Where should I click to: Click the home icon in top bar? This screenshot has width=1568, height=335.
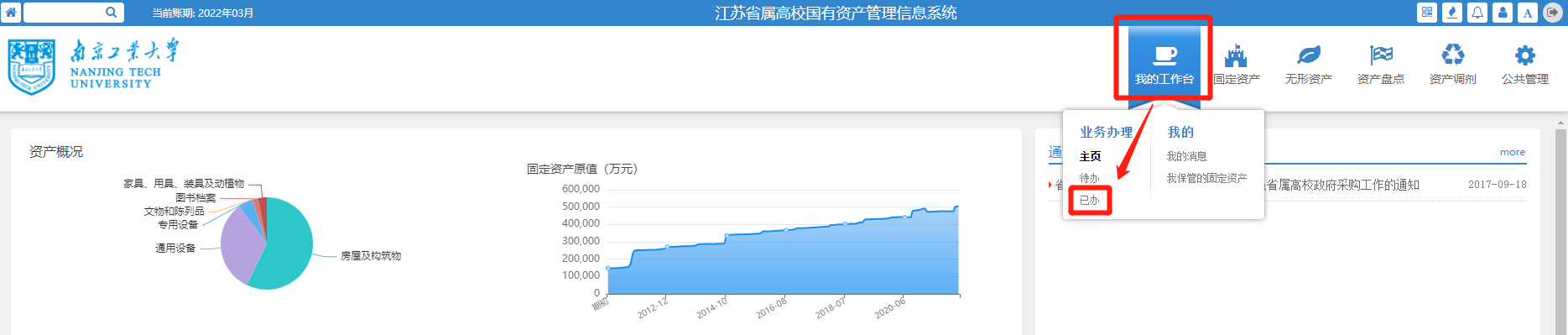(x=11, y=13)
